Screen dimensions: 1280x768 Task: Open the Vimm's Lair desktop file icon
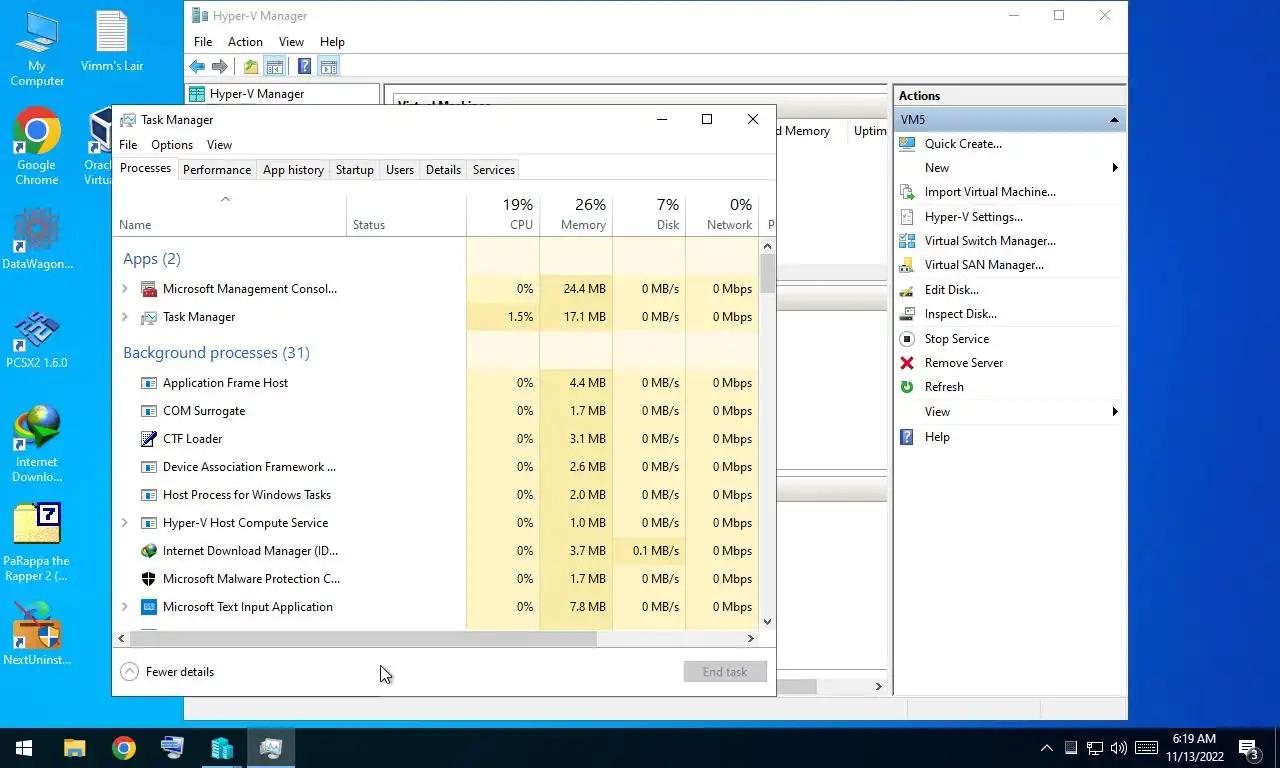click(x=112, y=42)
